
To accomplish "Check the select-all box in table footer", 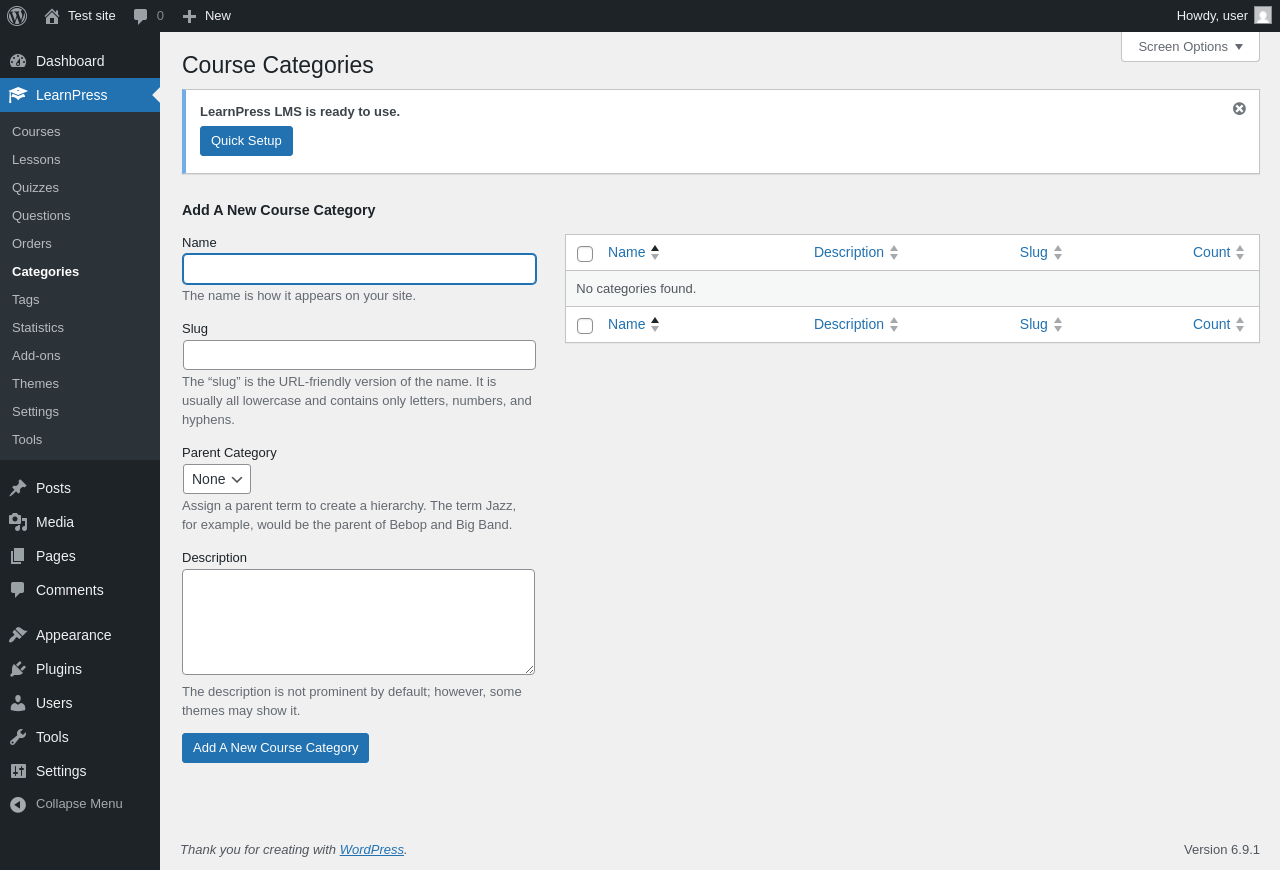I will (585, 326).
